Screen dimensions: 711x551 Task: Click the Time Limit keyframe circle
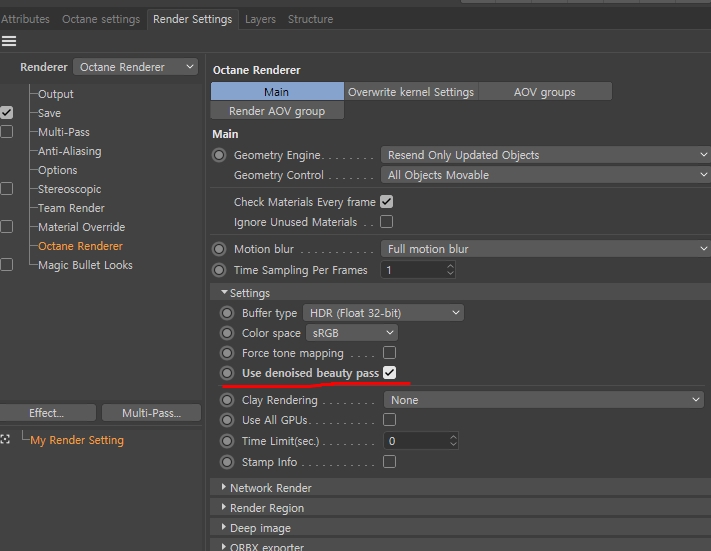(x=227, y=441)
